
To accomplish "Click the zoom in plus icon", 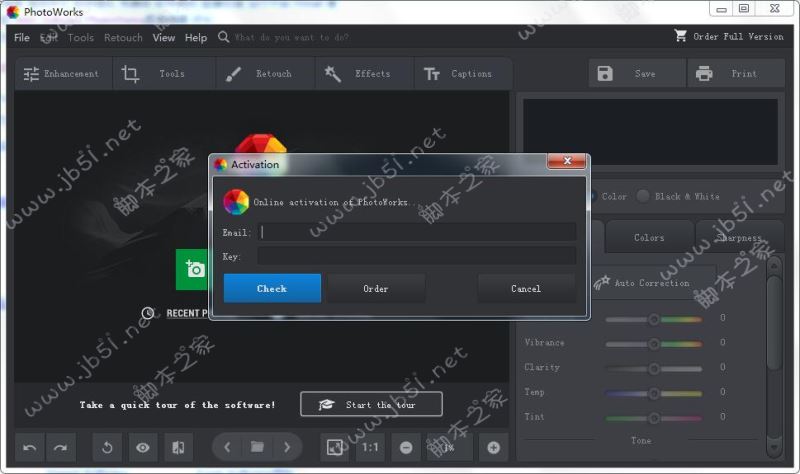I will (x=493, y=447).
